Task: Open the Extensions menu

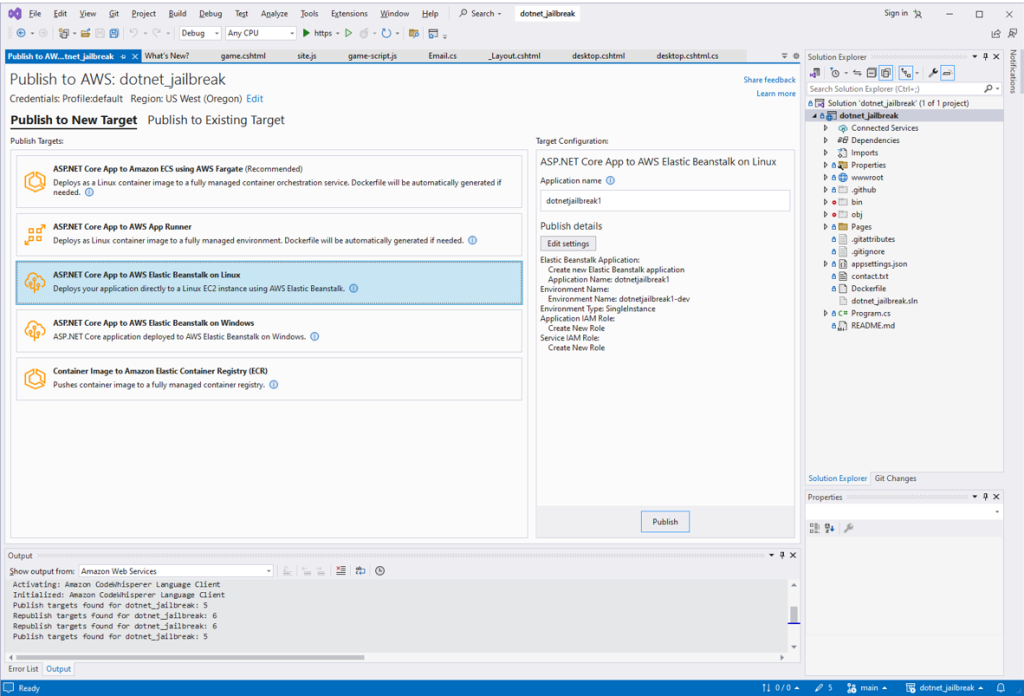Action: (x=352, y=13)
